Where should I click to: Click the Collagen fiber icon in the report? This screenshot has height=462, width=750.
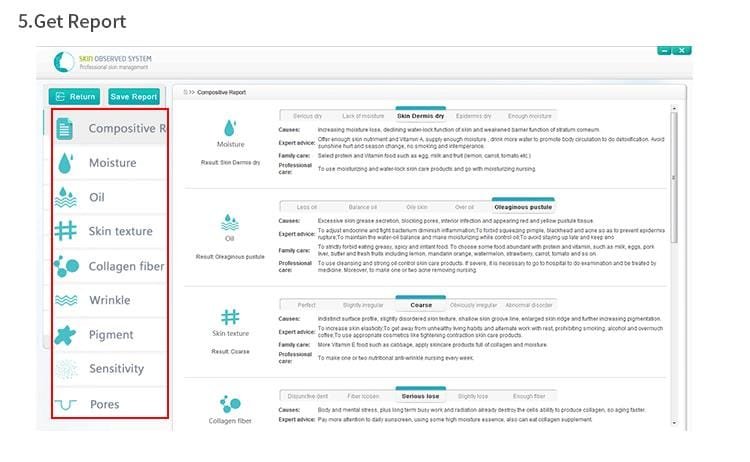(x=230, y=404)
